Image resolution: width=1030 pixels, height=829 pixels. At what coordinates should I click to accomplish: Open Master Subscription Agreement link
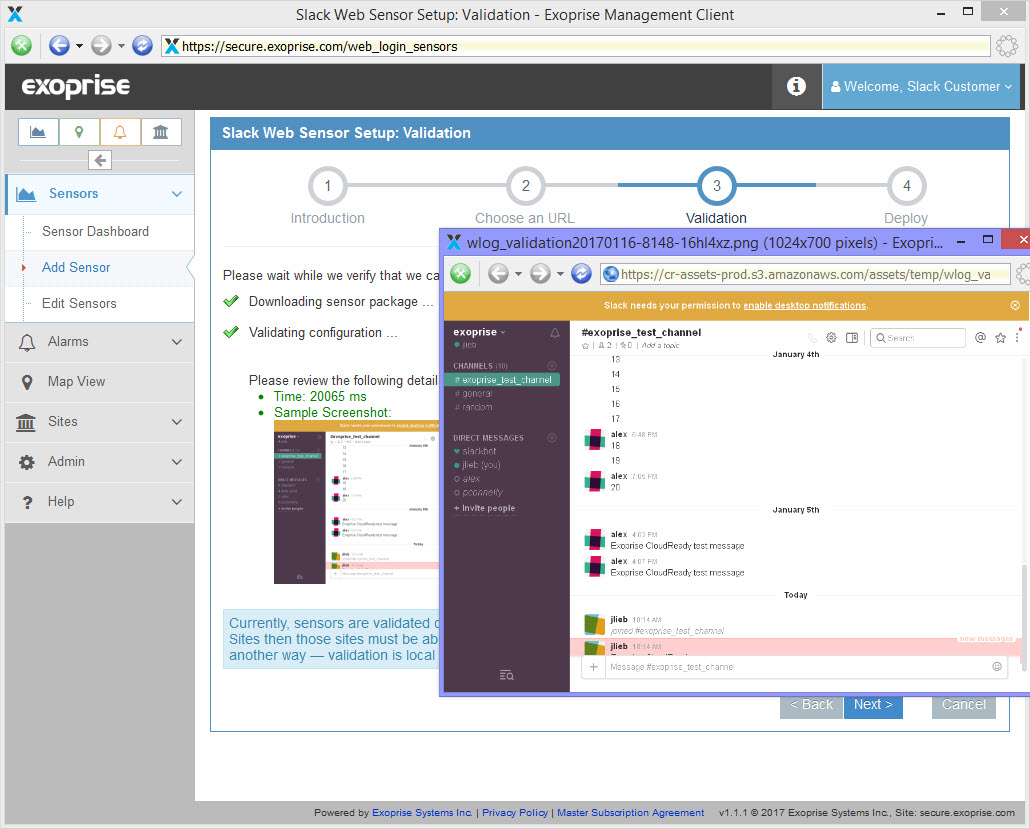click(x=631, y=813)
